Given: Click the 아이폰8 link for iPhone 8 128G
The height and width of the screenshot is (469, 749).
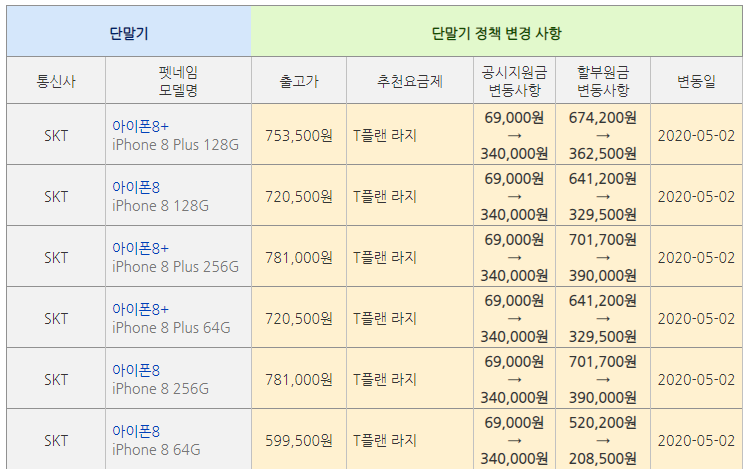Looking at the screenshot, I should tap(135, 187).
